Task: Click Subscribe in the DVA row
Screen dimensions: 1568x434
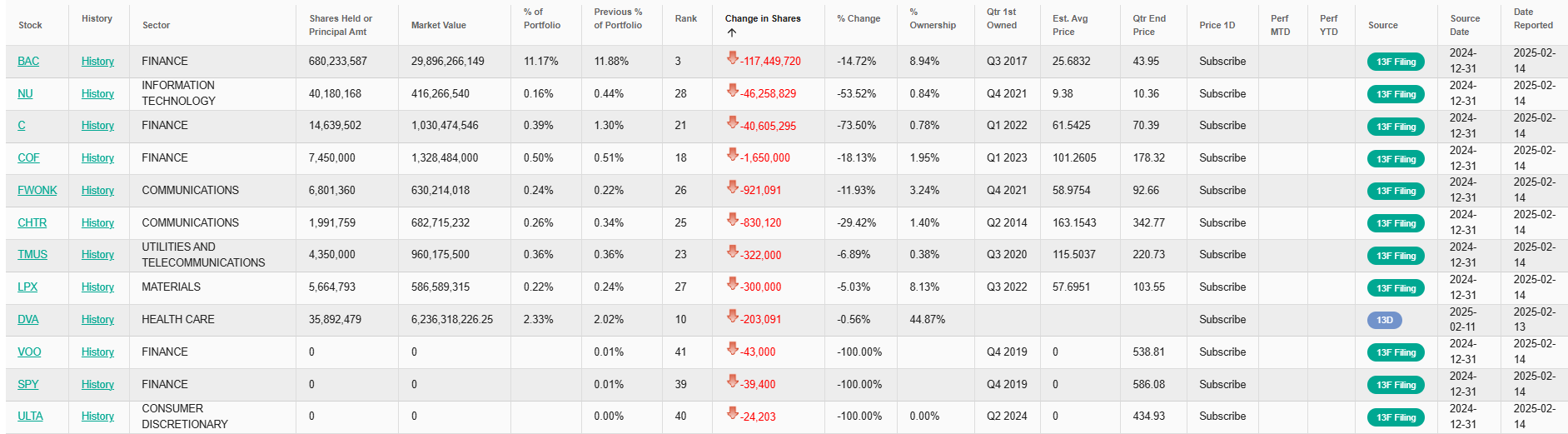Action: pos(1222,319)
